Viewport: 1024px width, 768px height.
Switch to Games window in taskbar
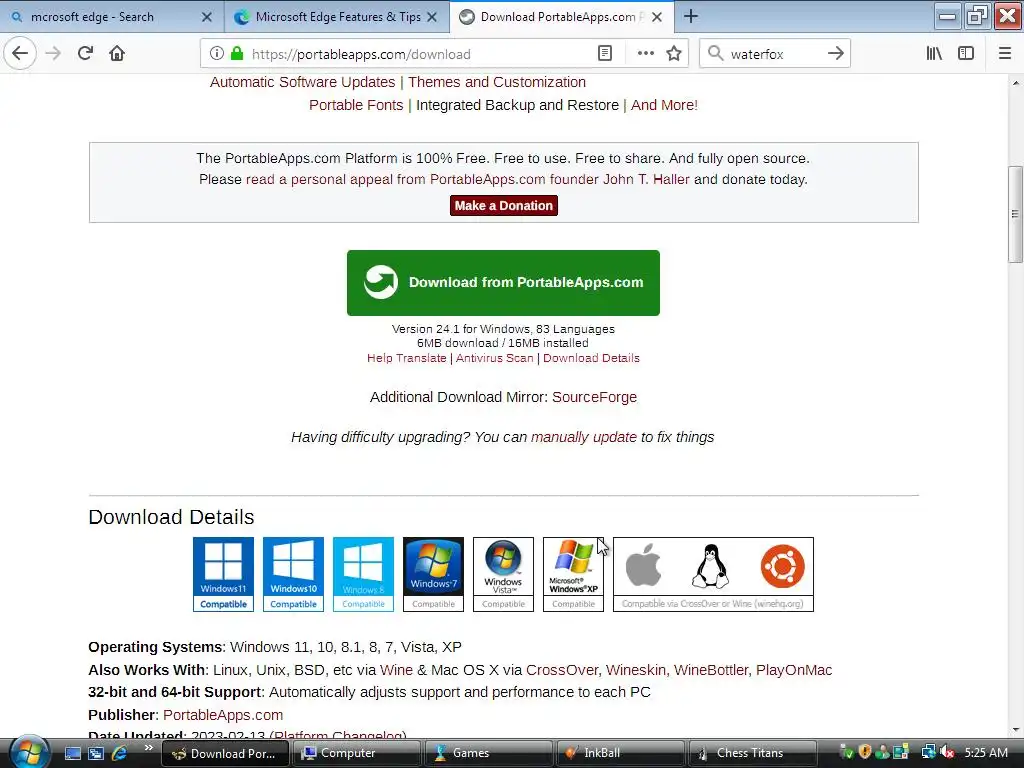[488, 753]
